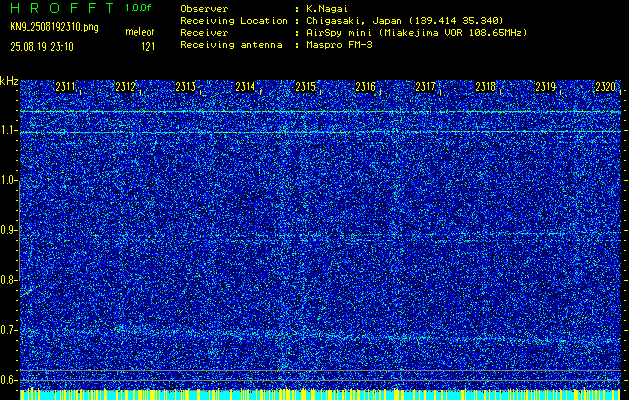Viewport: 629px width, 400px height.
Task: Click time marker 2312
Action: click(x=125, y=87)
